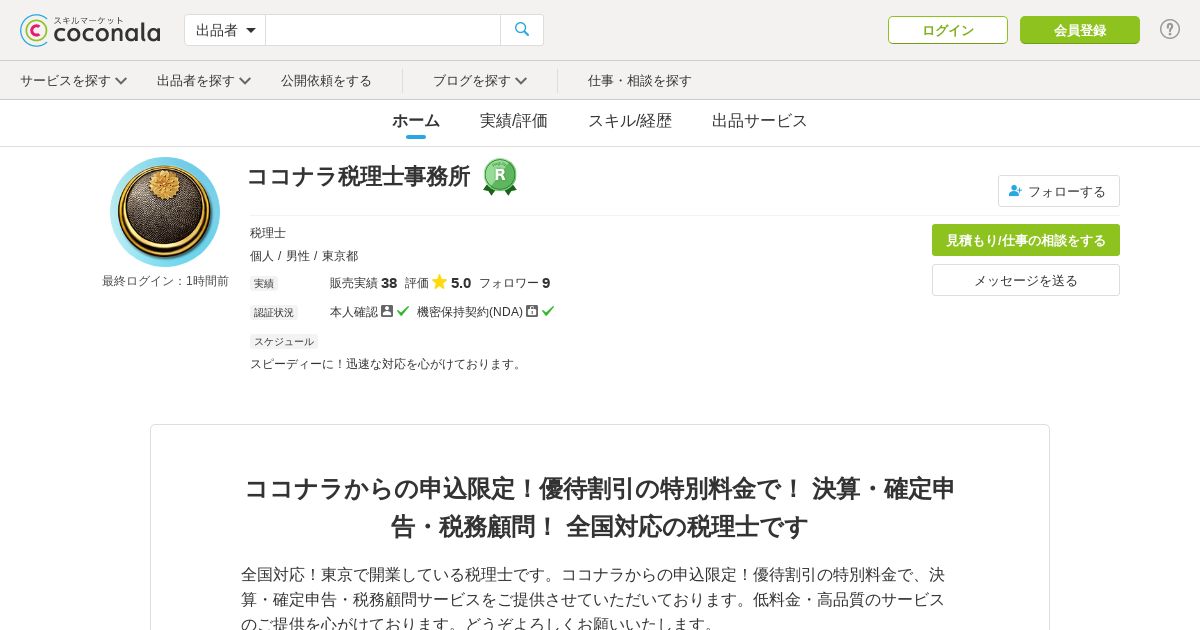Click メッセージを送る button
This screenshot has height=630, width=1200.
point(1026,280)
